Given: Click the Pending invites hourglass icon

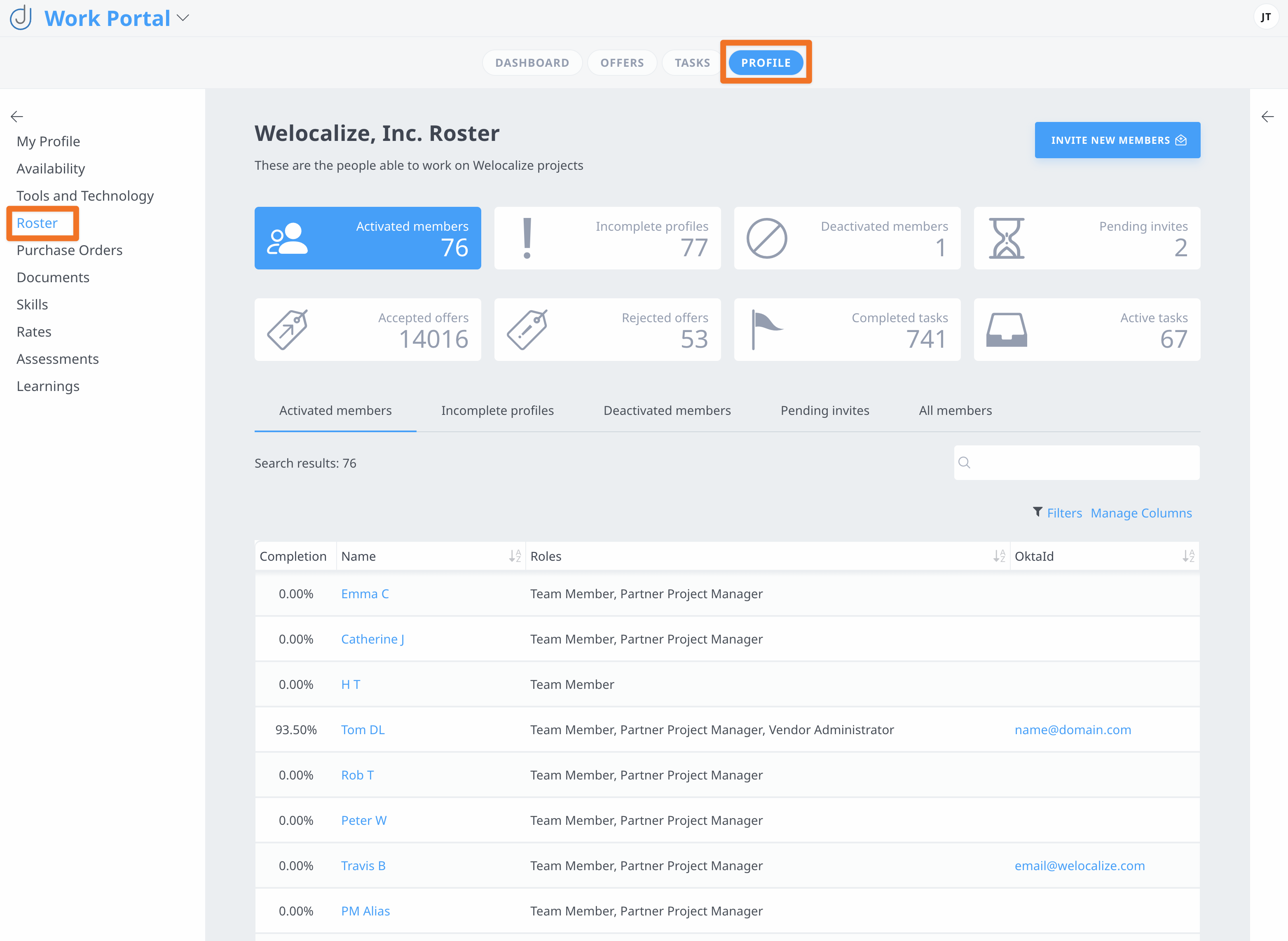Looking at the screenshot, I should point(1007,238).
